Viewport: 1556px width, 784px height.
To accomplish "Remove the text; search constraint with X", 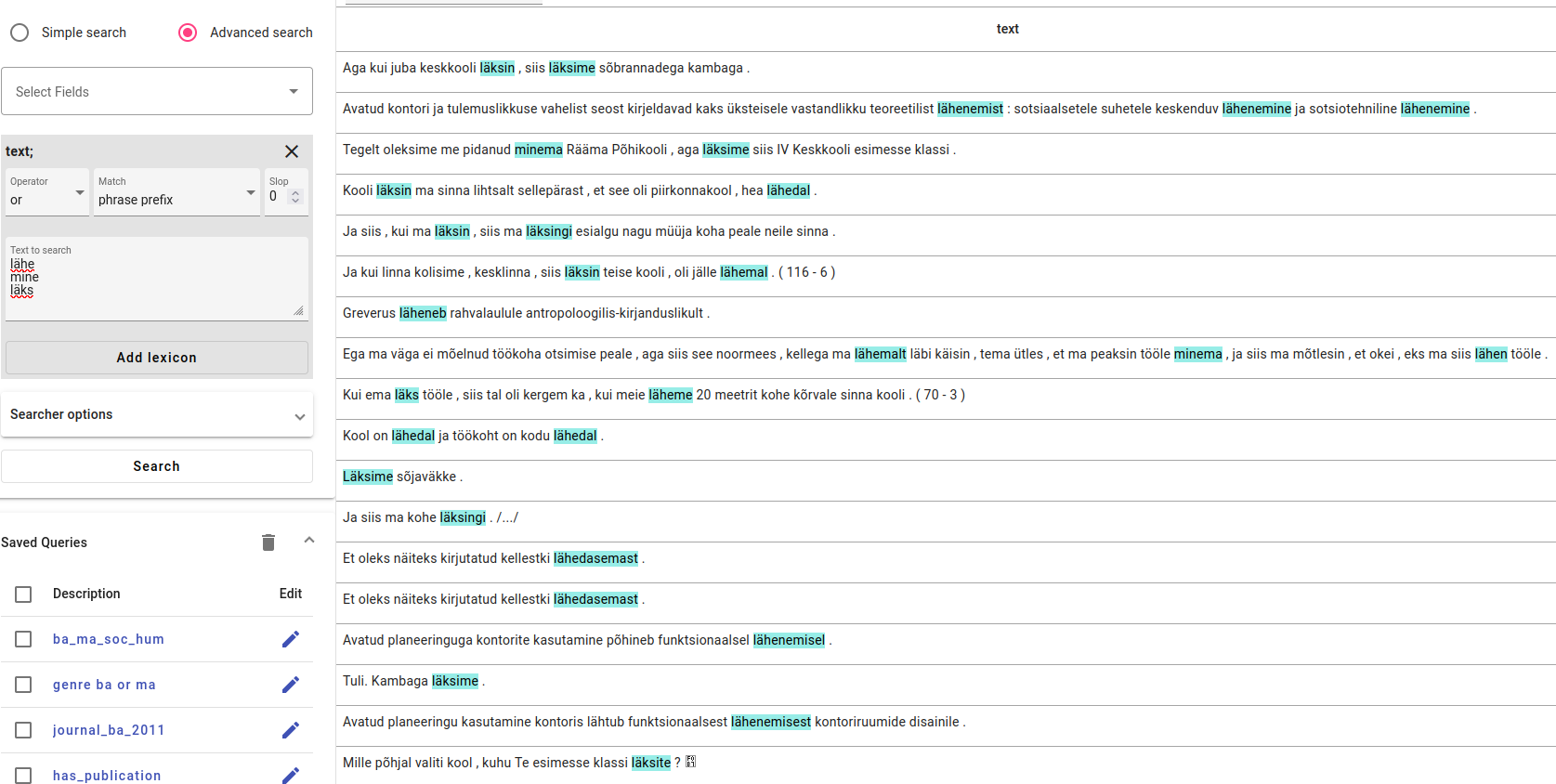I will pyautogui.click(x=292, y=151).
